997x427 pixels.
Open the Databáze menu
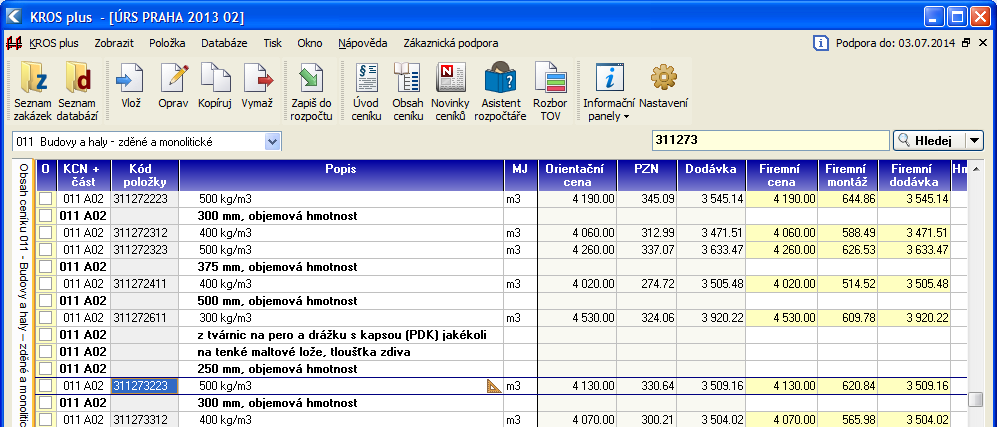click(x=224, y=44)
